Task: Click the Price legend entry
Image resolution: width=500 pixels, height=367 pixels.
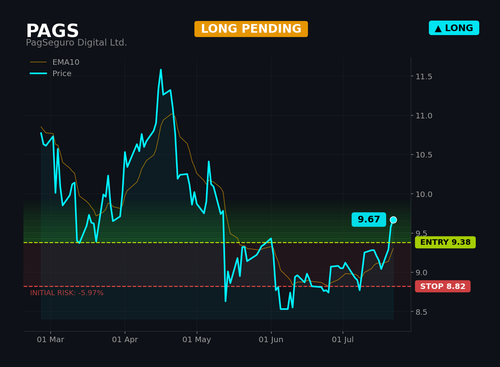Action: (x=51, y=73)
